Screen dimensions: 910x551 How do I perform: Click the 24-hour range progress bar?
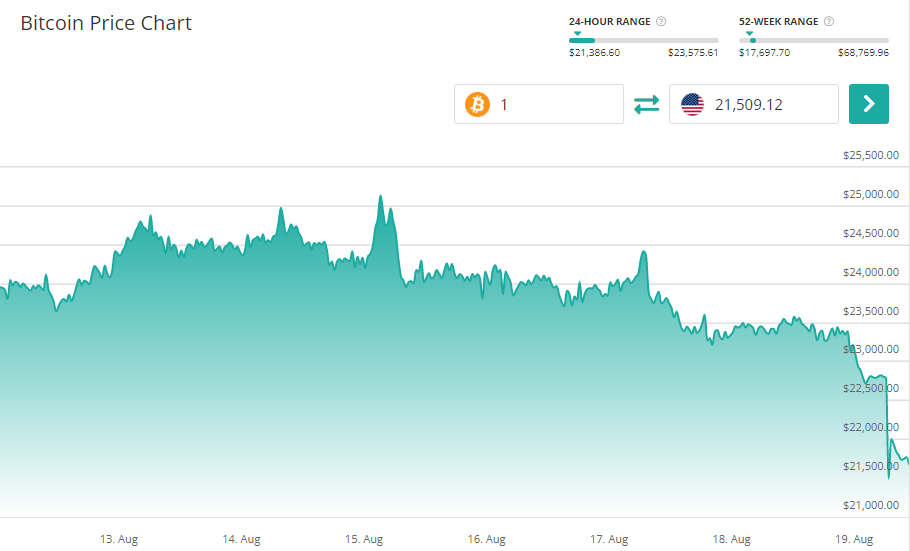643,41
